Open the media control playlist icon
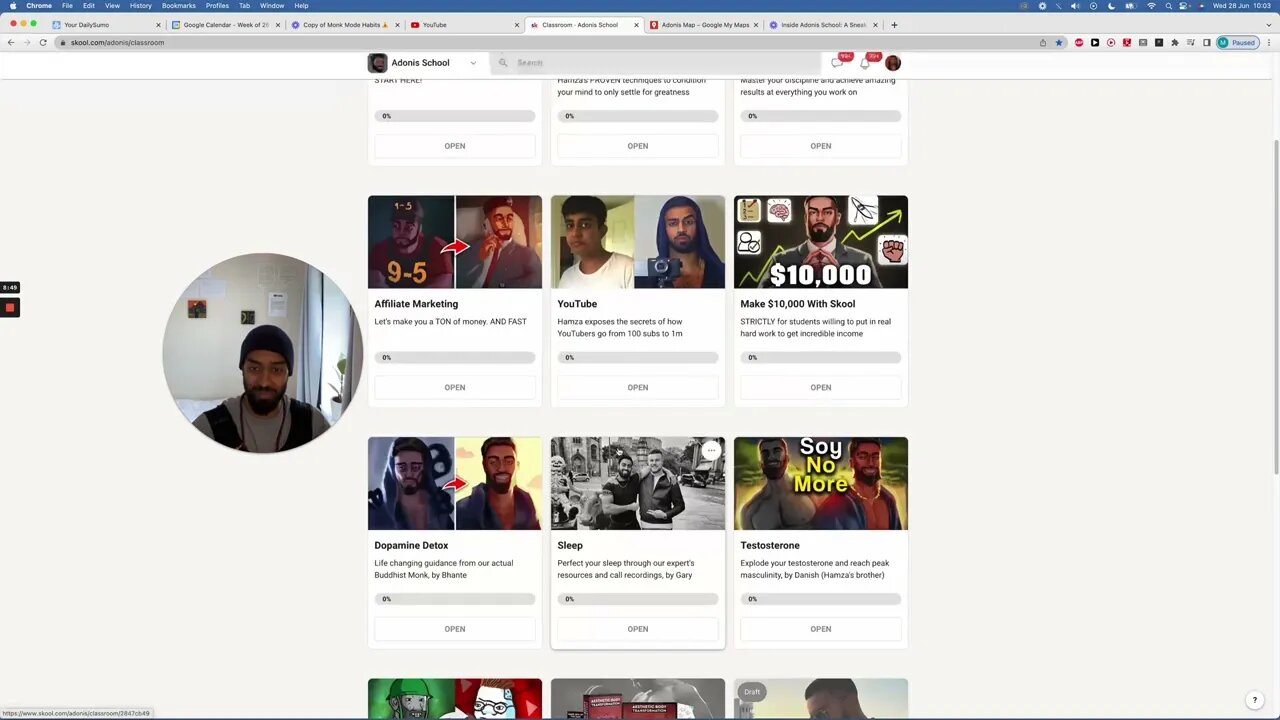The width and height of the screenshot is (1280, 720). tap(1191, 43)
